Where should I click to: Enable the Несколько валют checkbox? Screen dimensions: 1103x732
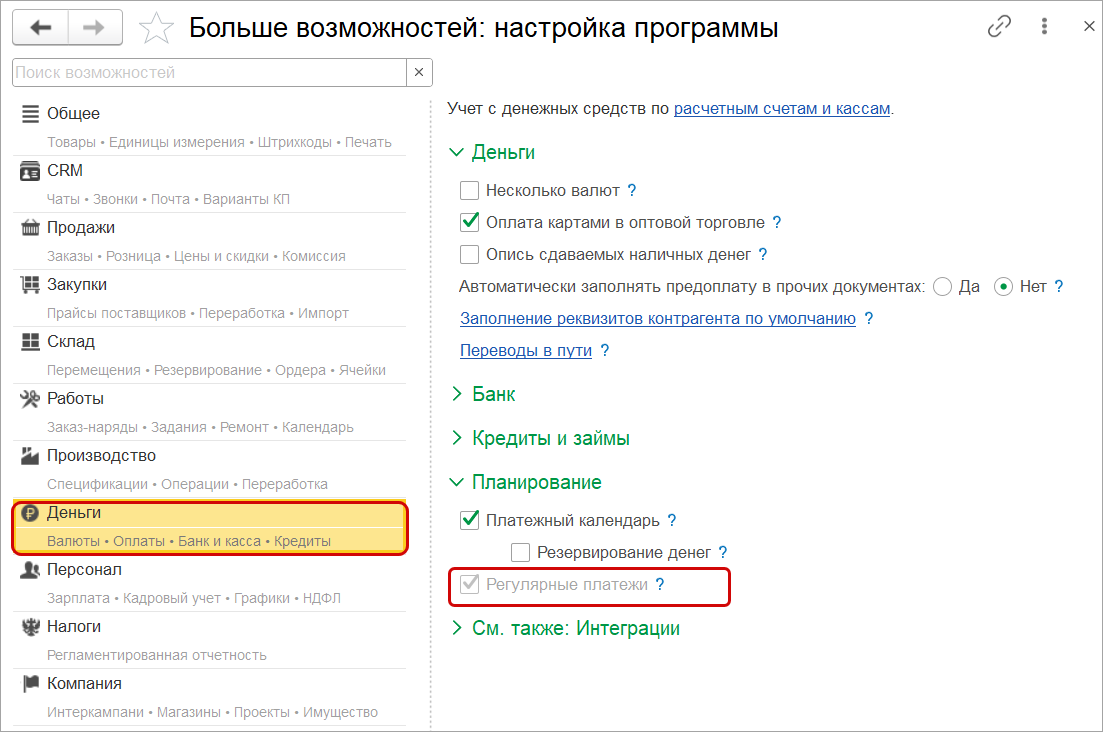[469, 191]
